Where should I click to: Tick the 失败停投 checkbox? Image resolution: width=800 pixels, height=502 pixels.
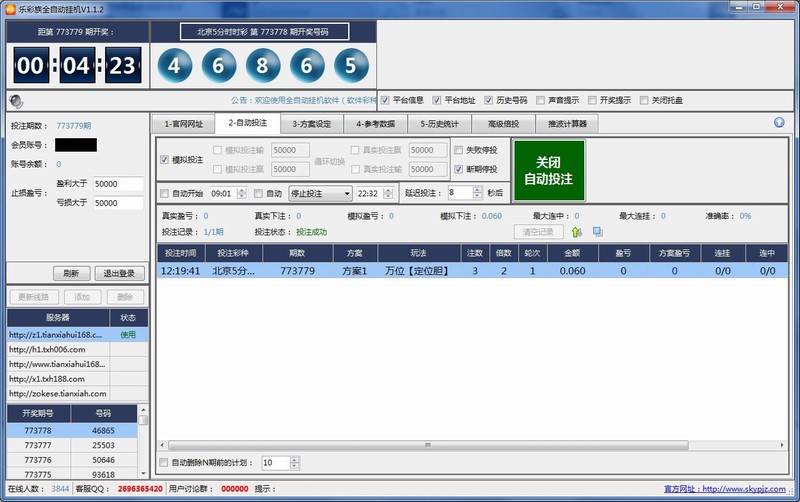459,150
